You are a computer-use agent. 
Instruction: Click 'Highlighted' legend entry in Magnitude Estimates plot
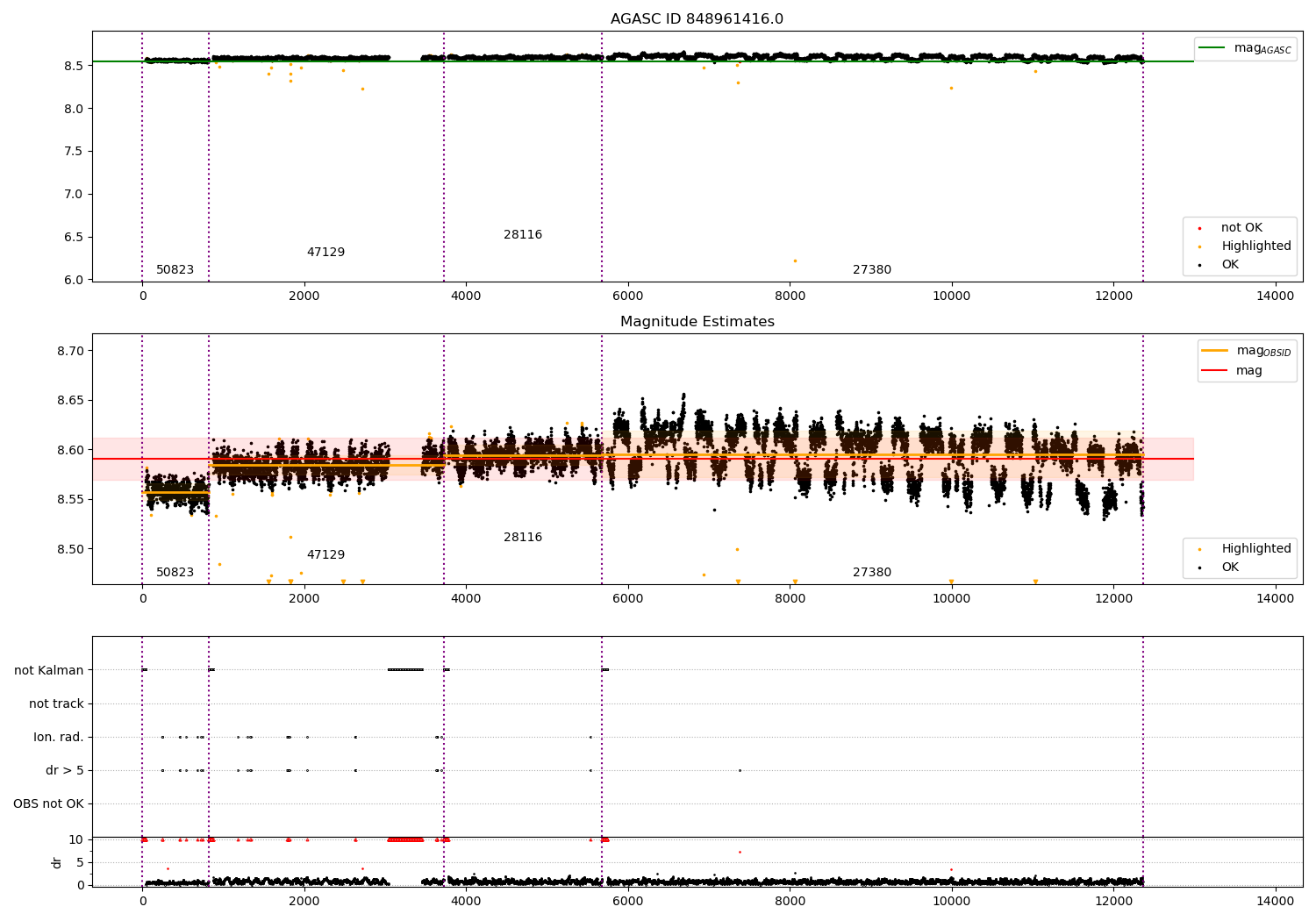tap(1256, 549)
